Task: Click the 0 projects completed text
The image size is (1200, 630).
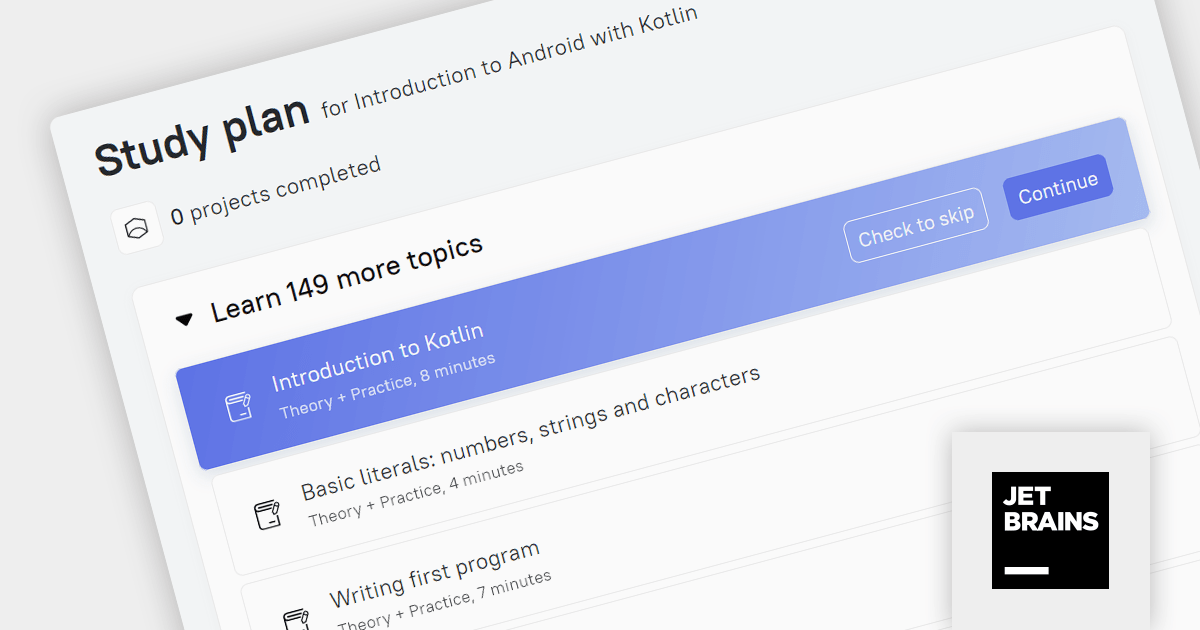Action: tap(276, 190)
